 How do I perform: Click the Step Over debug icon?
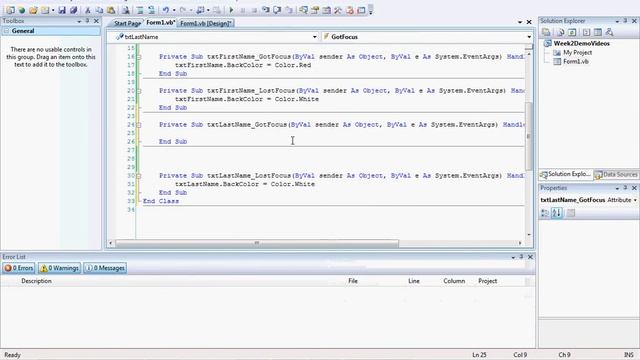(x=277, y=10)
